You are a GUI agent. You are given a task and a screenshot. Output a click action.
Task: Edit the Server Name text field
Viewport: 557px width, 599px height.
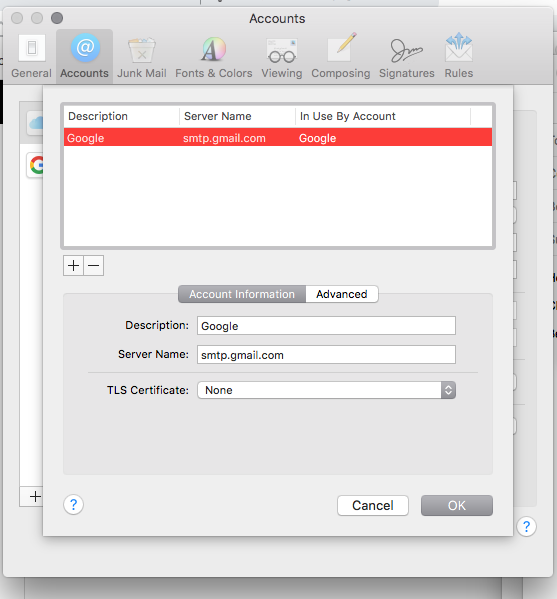326,355
